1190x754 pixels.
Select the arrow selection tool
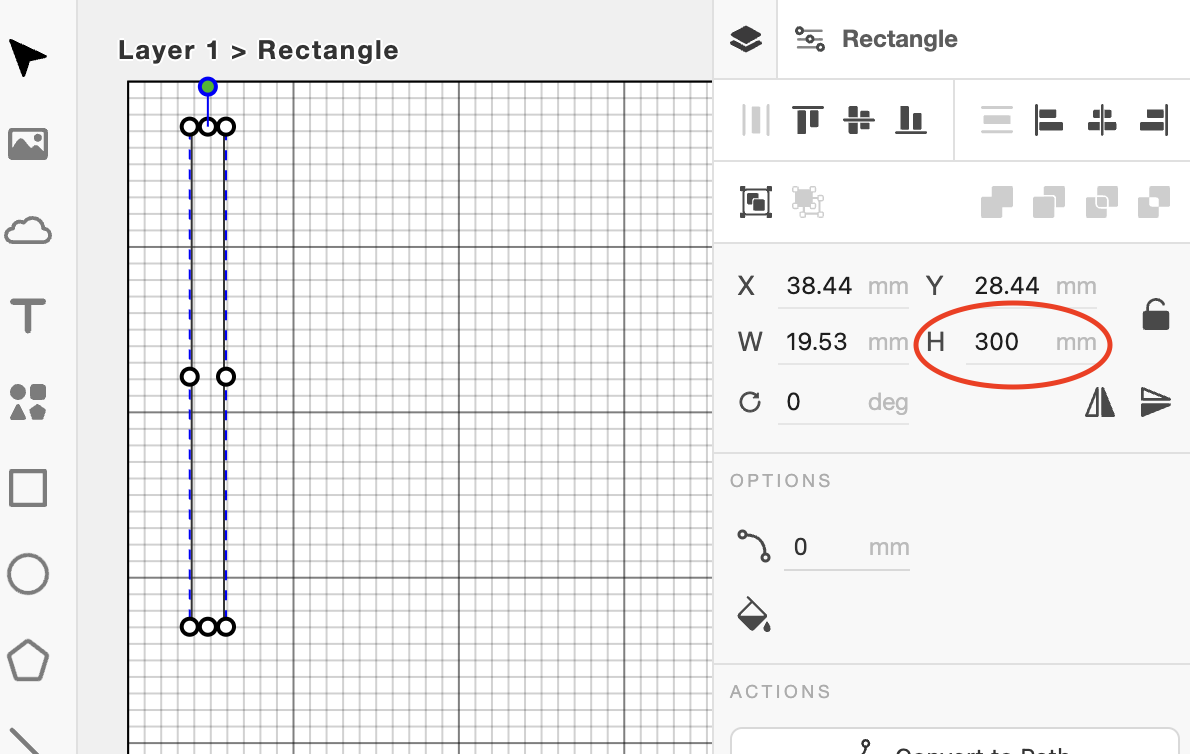[28, 58]
